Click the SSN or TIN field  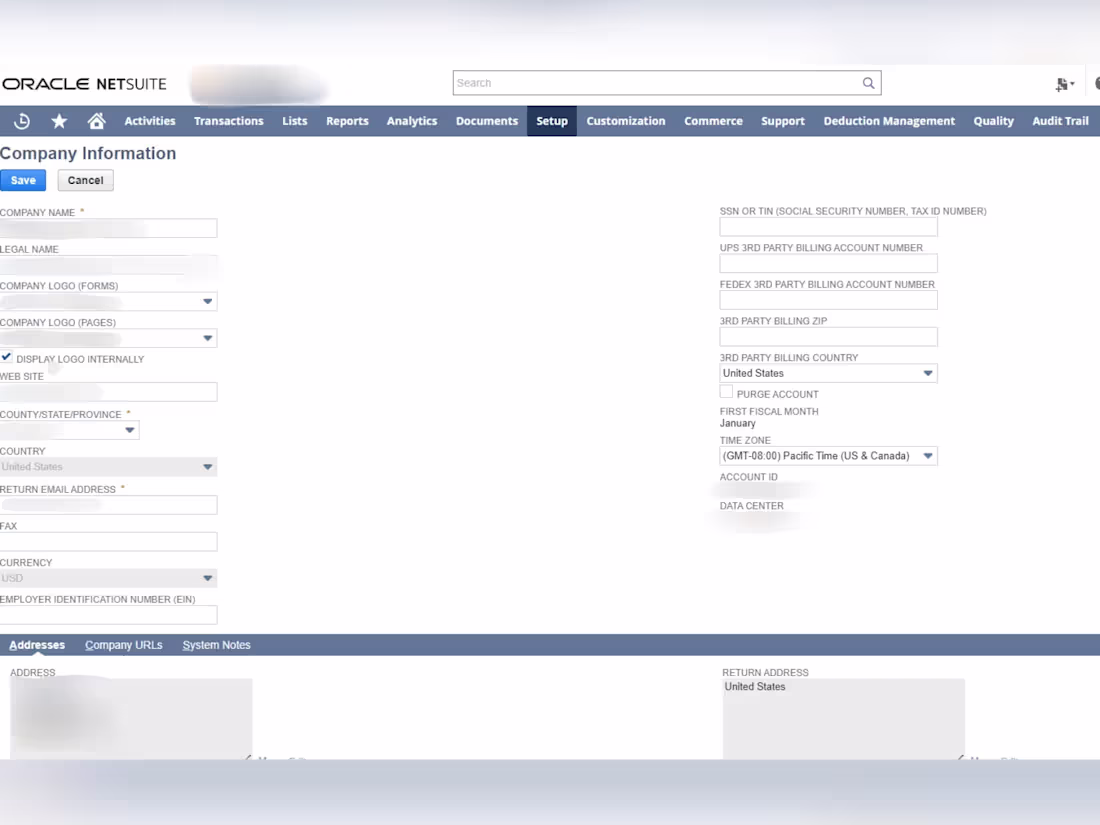pyautogui.click(x=828, y=227)
